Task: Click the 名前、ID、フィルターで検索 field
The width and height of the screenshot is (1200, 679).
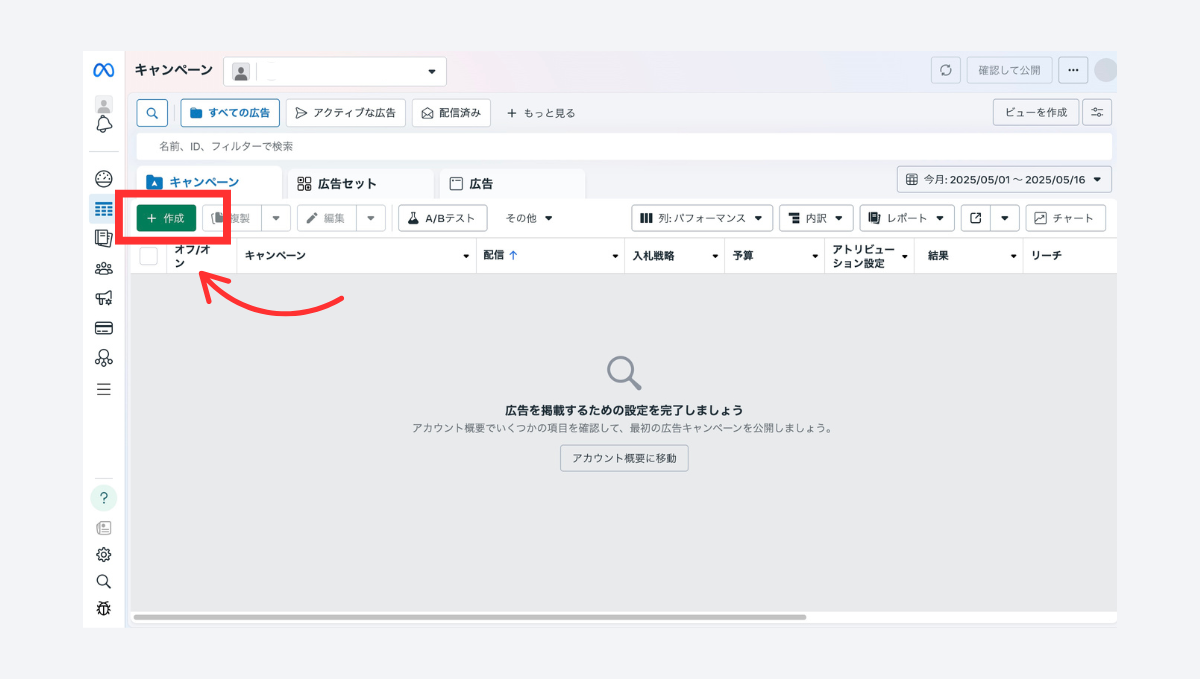Action: (x=624, y=146)
